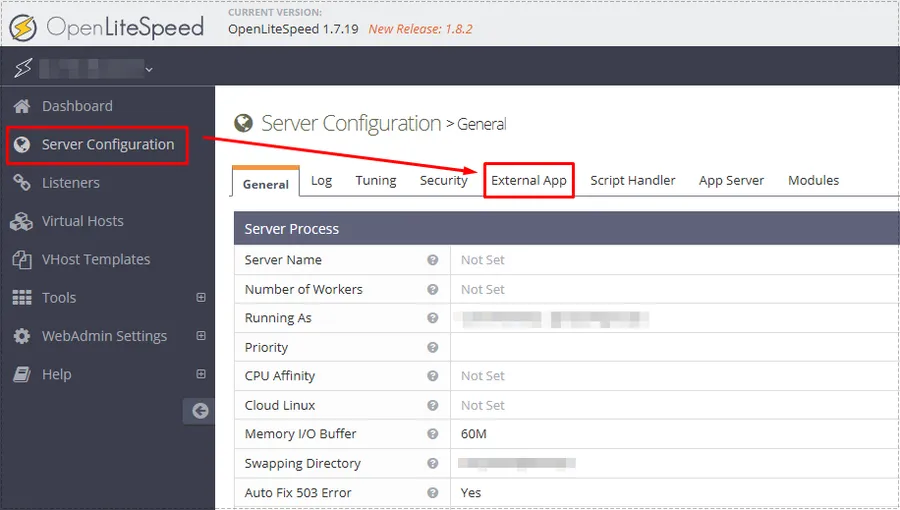900x510 pixels.
Task: Show help for Auto Fix 503 Error
Action: pyautogui.click(x=433, y=492)
